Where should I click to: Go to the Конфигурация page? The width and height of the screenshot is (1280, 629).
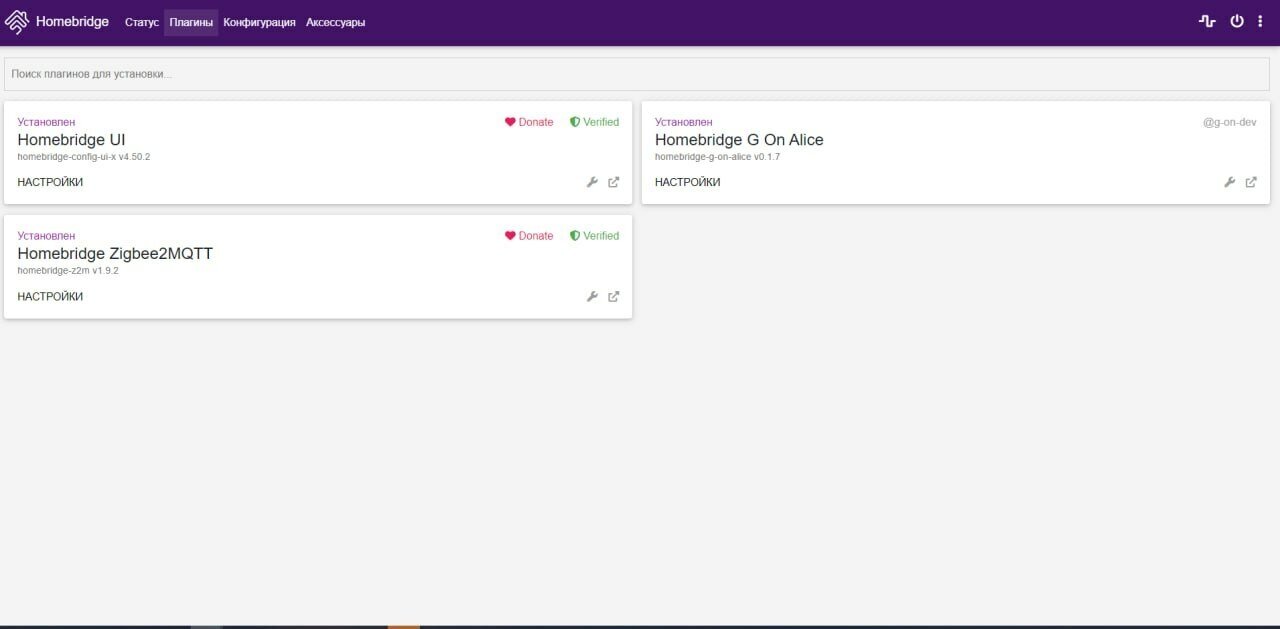[x=259, y=22]
